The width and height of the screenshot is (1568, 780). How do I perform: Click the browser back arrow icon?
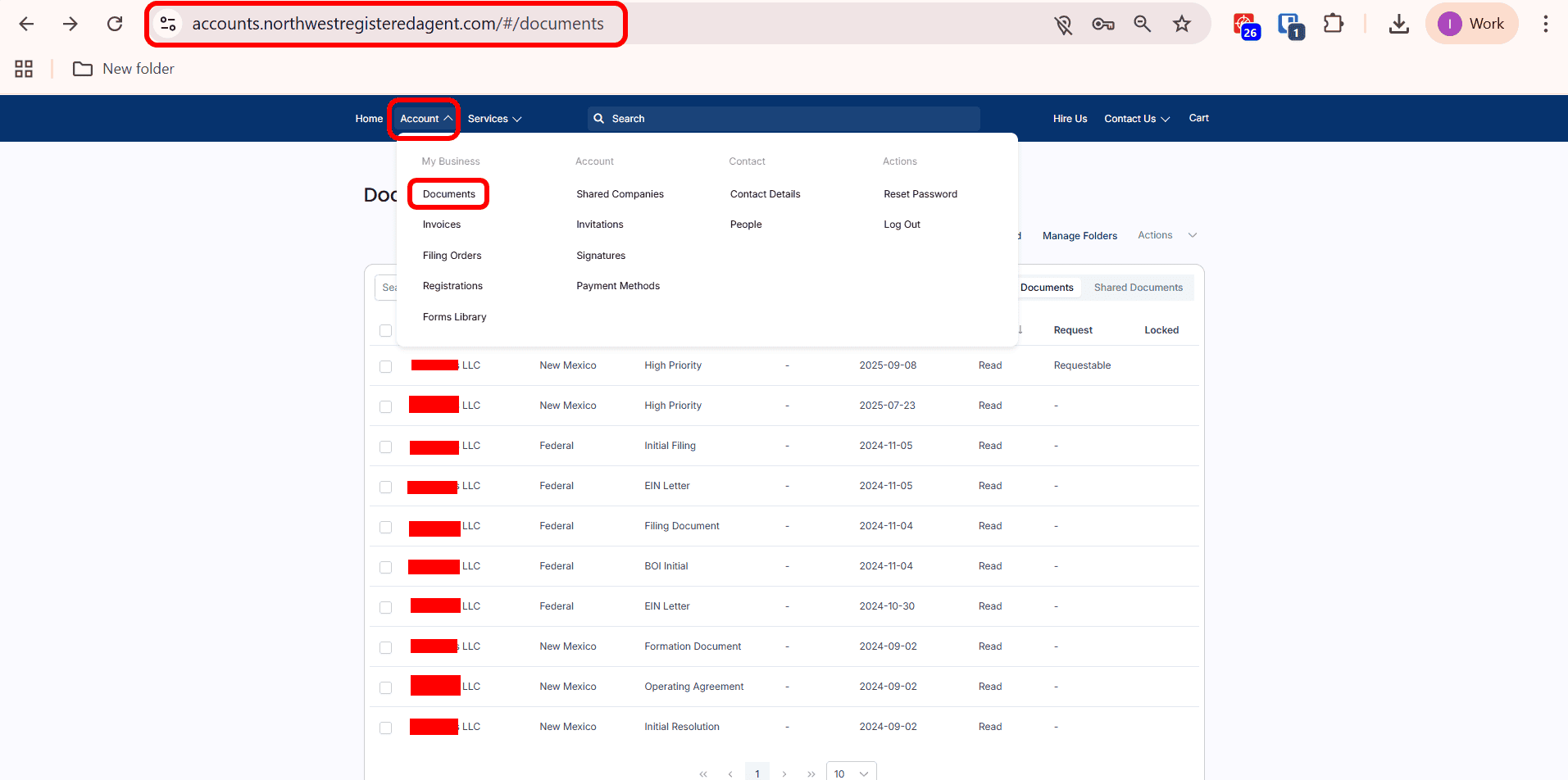point(26,24)
